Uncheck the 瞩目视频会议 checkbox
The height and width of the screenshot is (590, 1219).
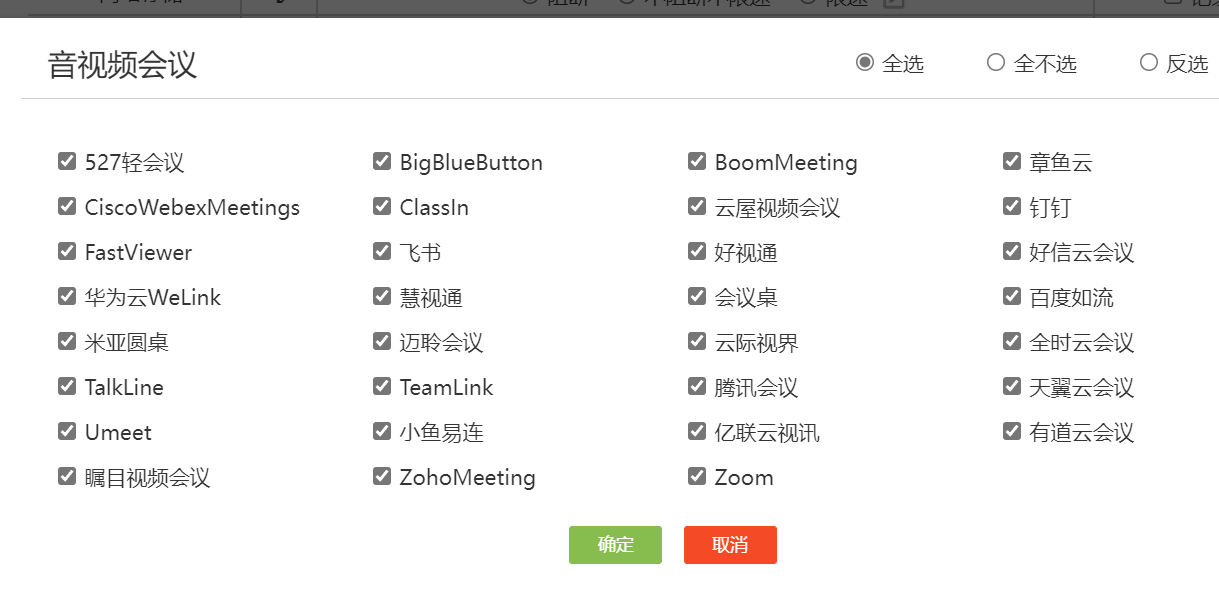[67, 477]
